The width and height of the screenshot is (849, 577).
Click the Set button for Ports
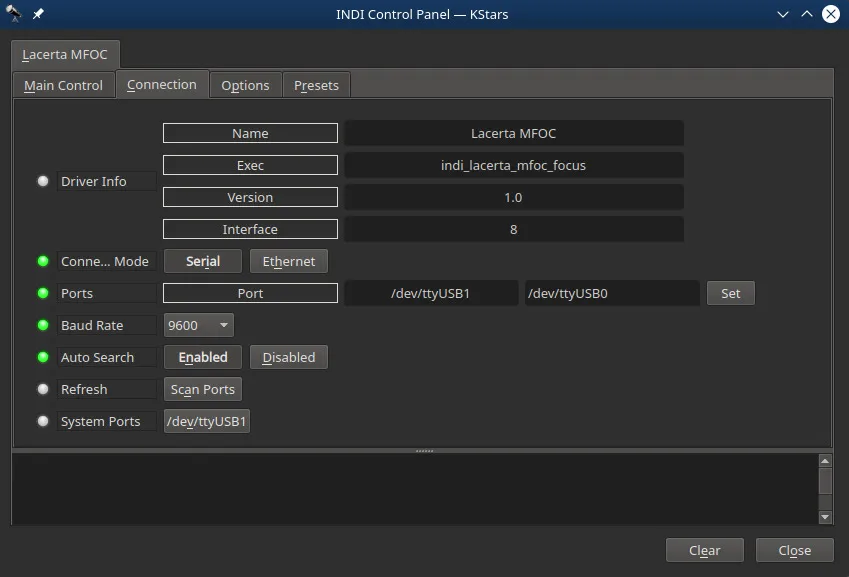coord(730,293)
